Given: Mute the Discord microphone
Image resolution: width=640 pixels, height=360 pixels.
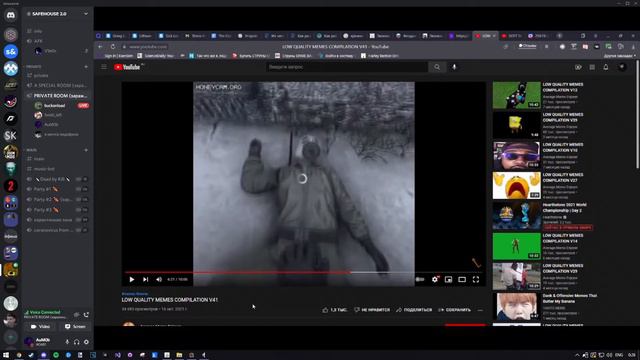Looking at the screenshot, I should [67, 342].
